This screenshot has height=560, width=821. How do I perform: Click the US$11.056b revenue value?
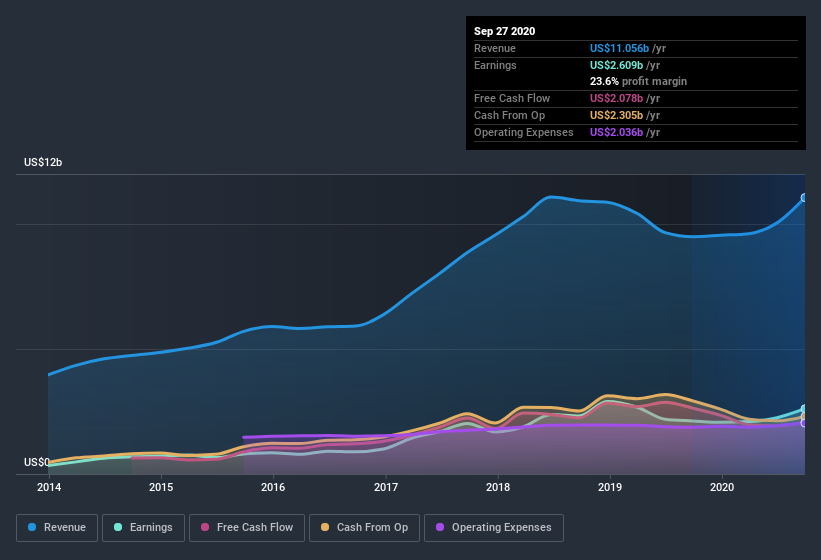(619, 48)
